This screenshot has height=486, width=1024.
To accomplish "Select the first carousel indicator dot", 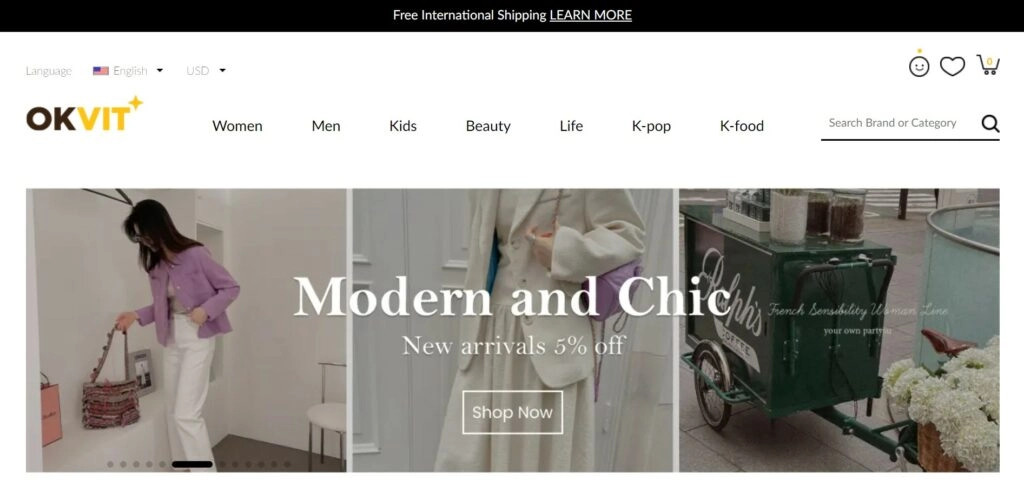I will pos(110,464).
